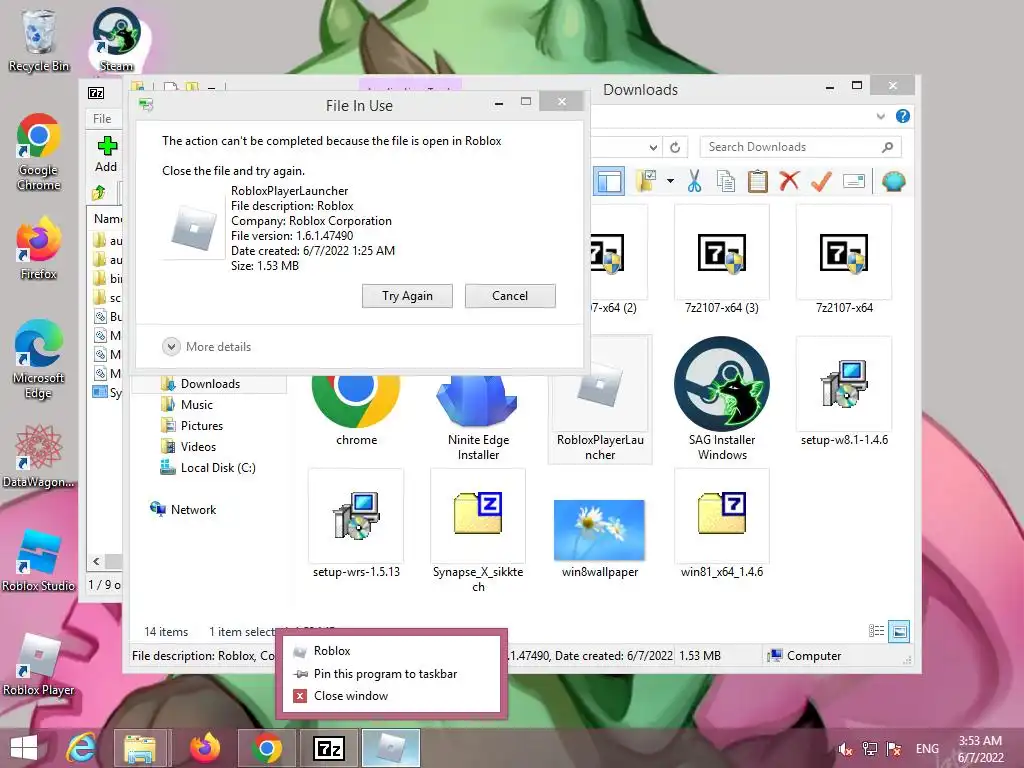Image resolution: width=1024 pixels, height=768 pixels.
Task: Click the muted volume tray icon
Action: pos(845,748)
